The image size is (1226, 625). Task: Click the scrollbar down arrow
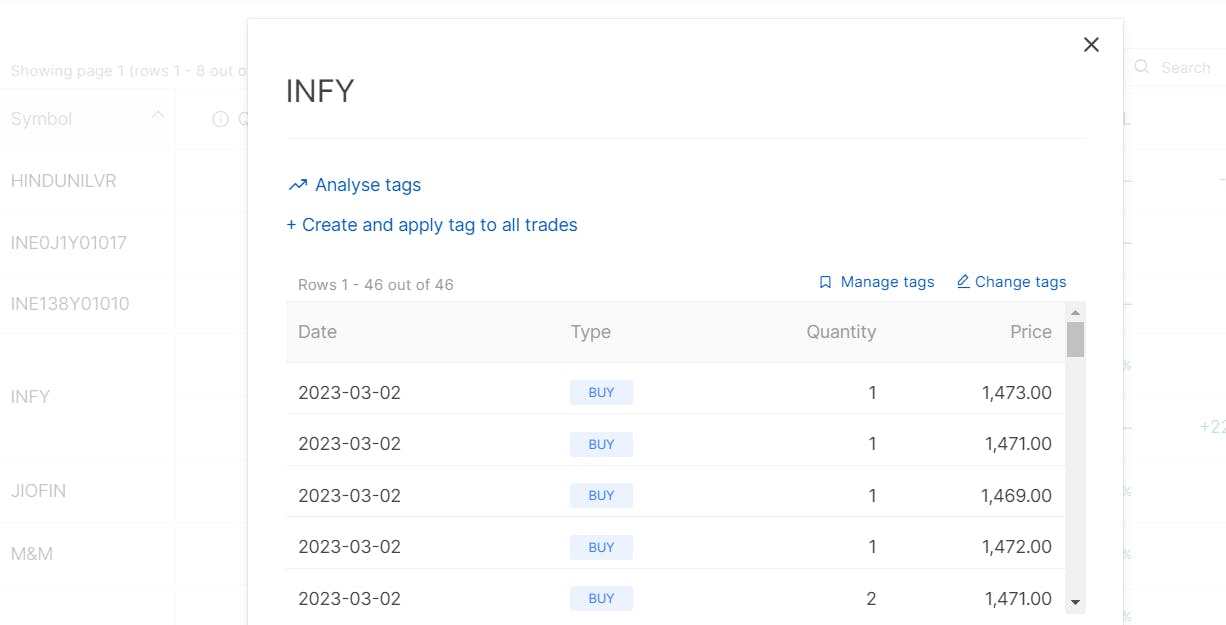click(x=1075, y=602)
